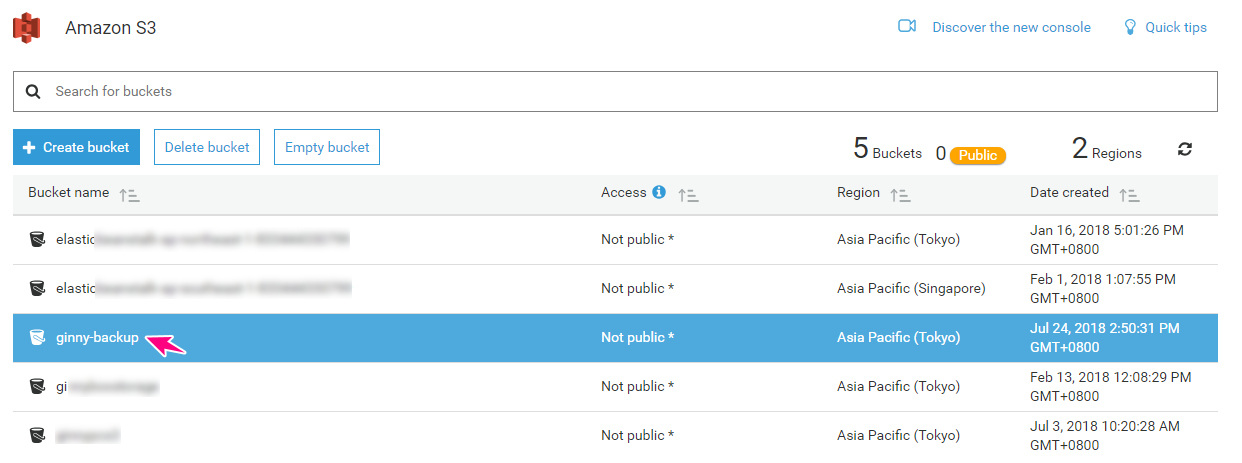Sort by Bucket name column icon
The image size is (1242, 463).
pos(129,196)
